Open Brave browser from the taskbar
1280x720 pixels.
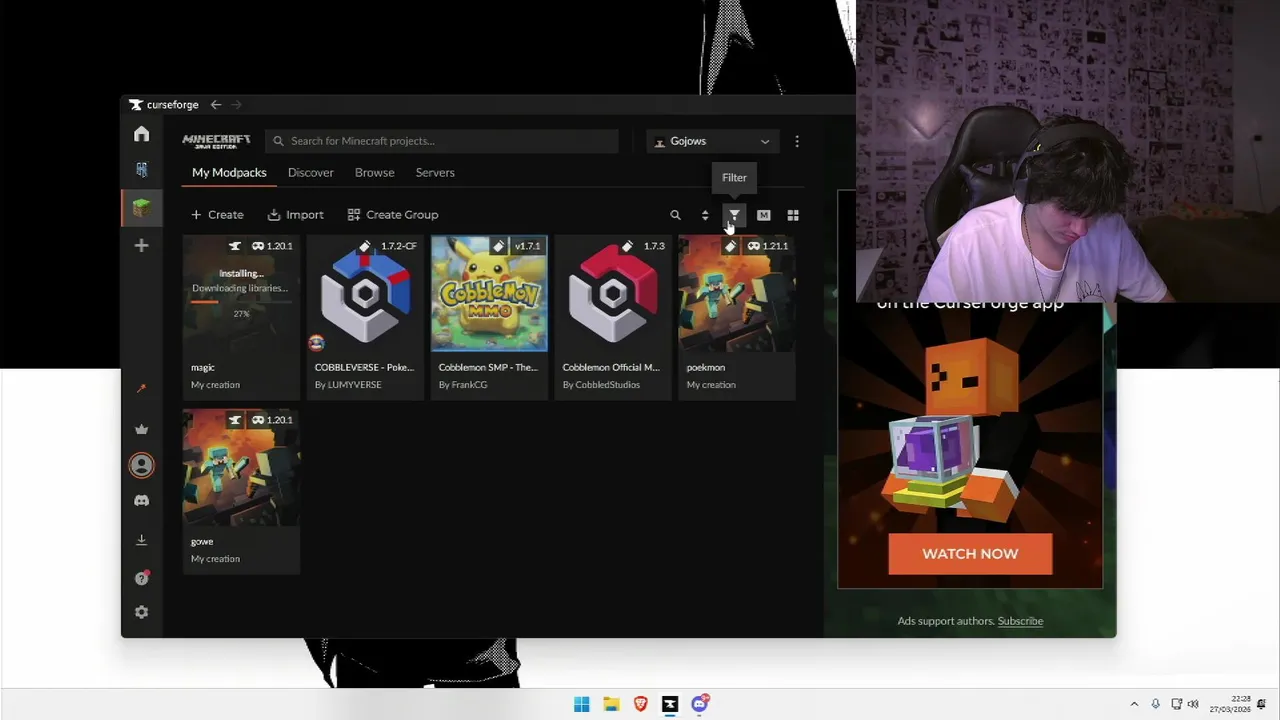(641, 704)
